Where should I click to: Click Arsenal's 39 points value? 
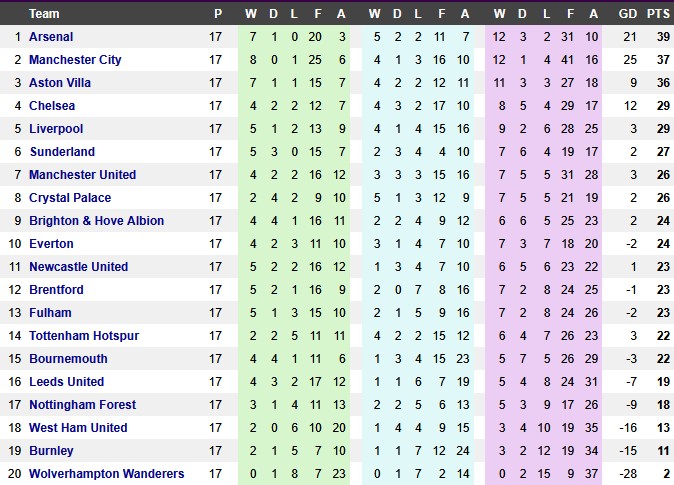pyautogui.click(x=659, y=37)
